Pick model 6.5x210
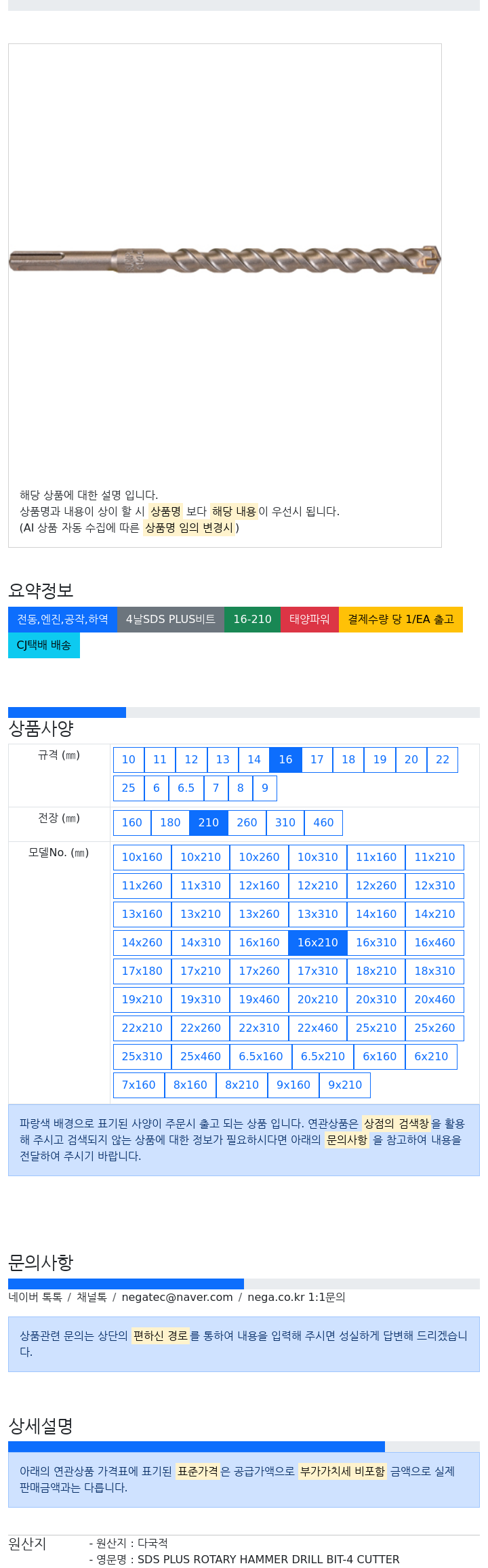The height and width of the screenshot is (1568, 488). tap(323, 1056)
